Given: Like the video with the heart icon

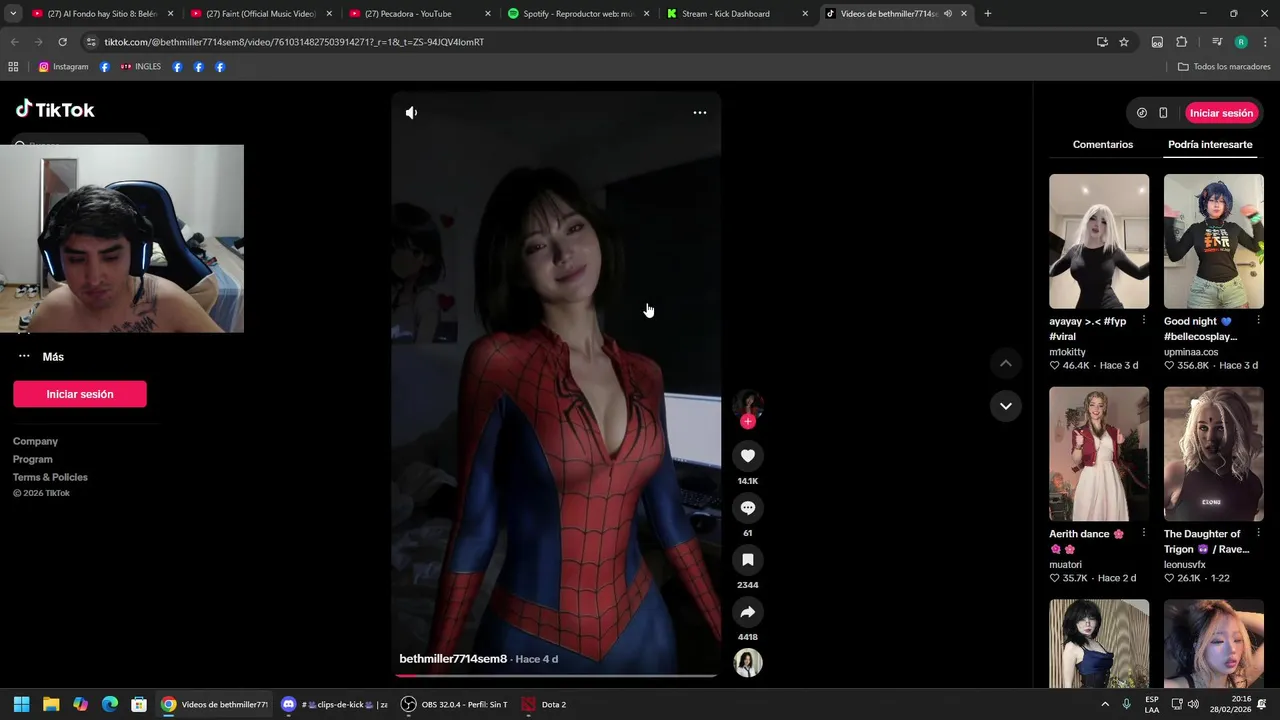Looking at the screenshot, I should point(748,456).
